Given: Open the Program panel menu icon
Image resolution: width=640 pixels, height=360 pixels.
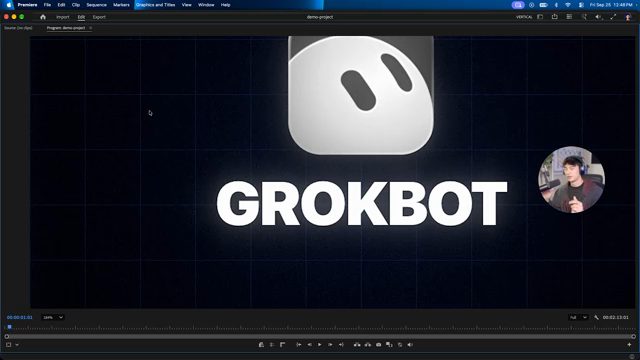Looking at the screenshot, I should pyautogui.click(x=90, y=28).
